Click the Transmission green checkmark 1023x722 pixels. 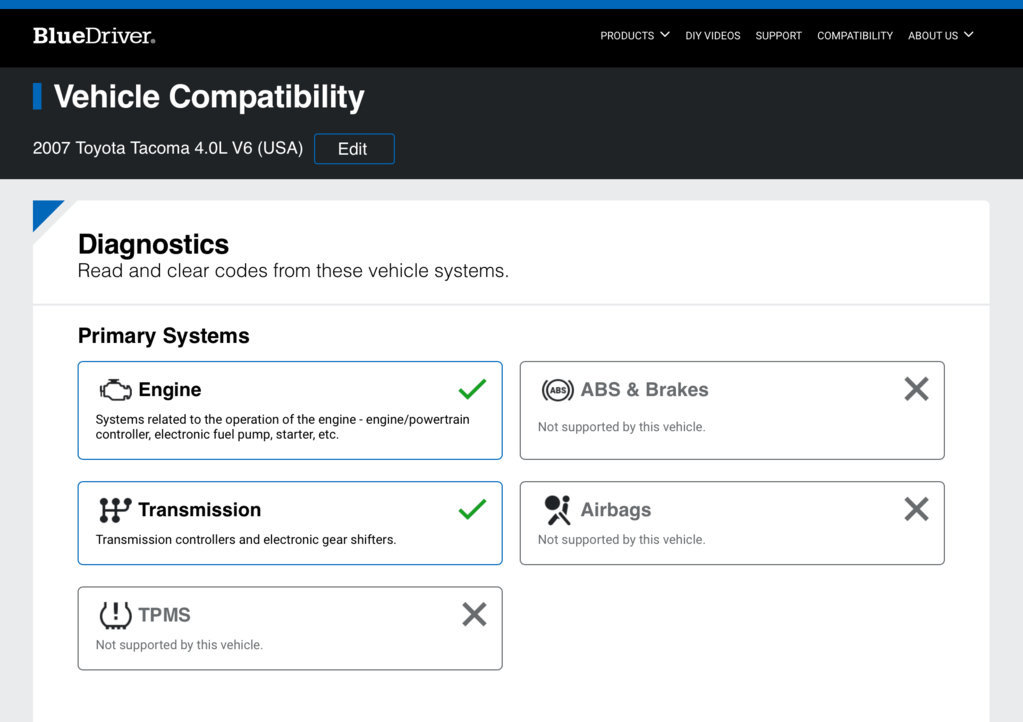click(472, 509)
